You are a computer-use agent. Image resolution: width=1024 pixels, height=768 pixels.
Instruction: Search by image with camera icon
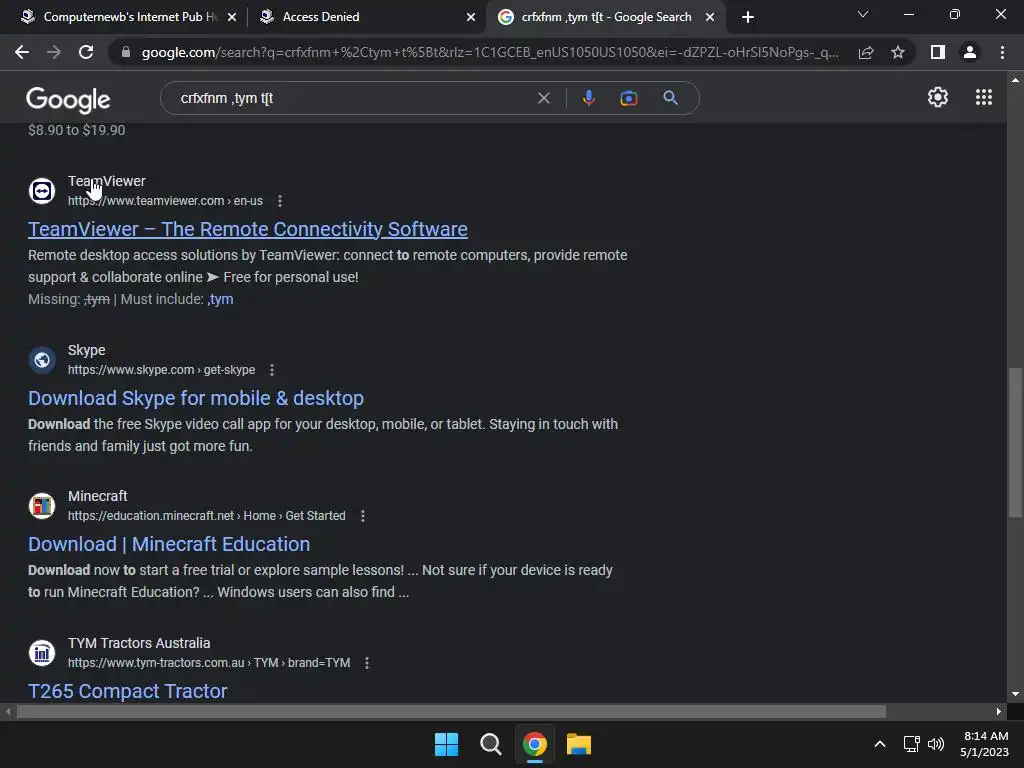pyautogui.click(x=628, y=98)
